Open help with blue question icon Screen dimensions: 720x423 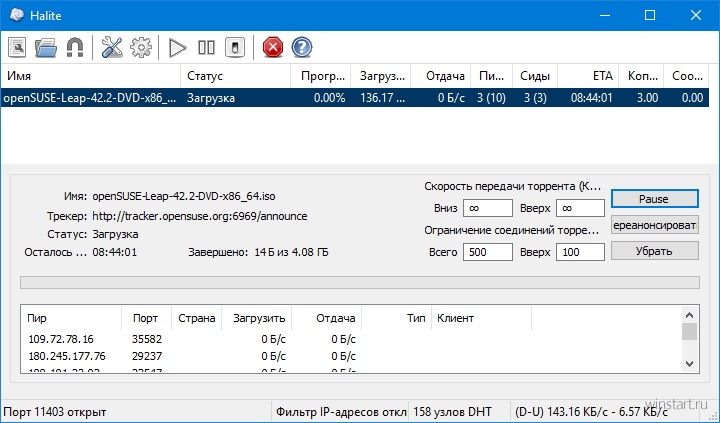point(302,47)
